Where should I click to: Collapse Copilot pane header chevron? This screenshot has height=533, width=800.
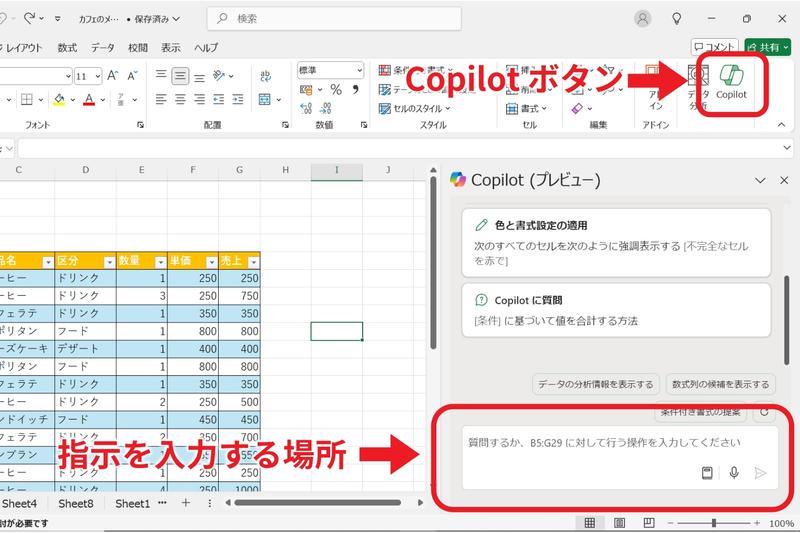(760, 181)
